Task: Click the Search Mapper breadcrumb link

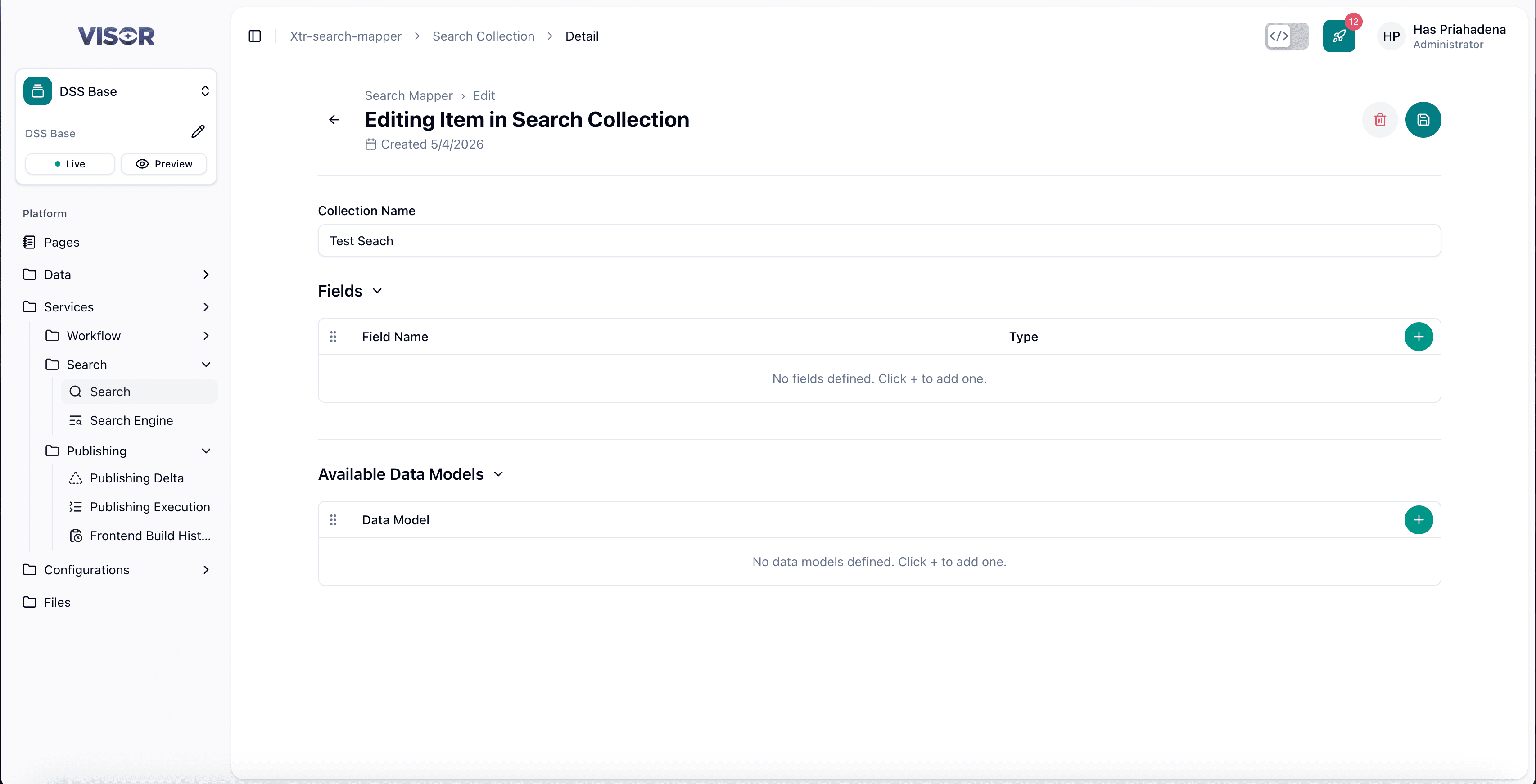Action: [x=408, y=95]
